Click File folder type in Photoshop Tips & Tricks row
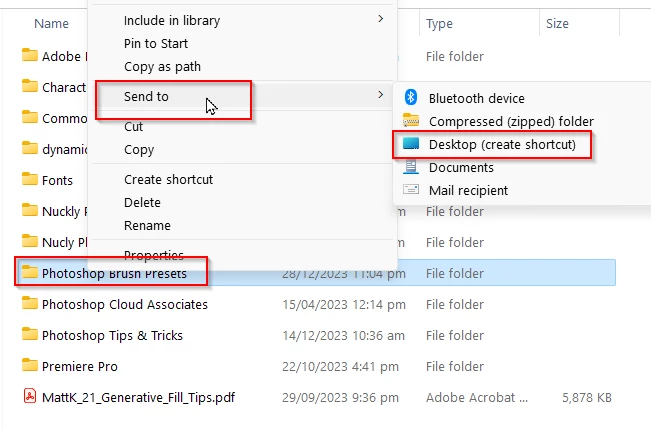The width and height of the screenshot is (651, 430). tap(455, 335)
